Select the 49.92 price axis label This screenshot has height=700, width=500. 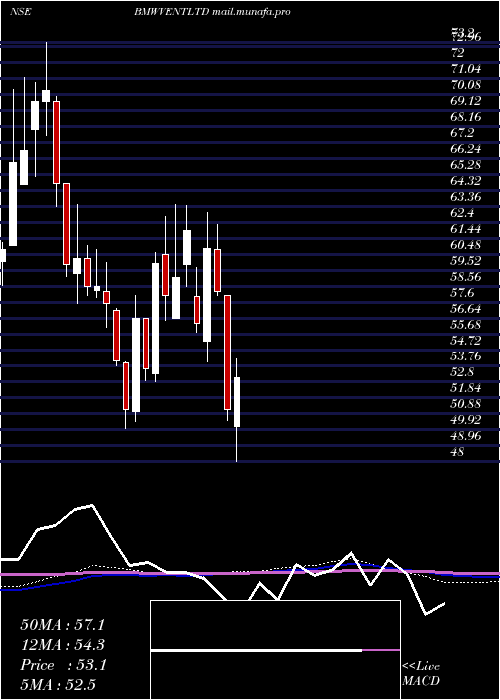click(466, 420)
